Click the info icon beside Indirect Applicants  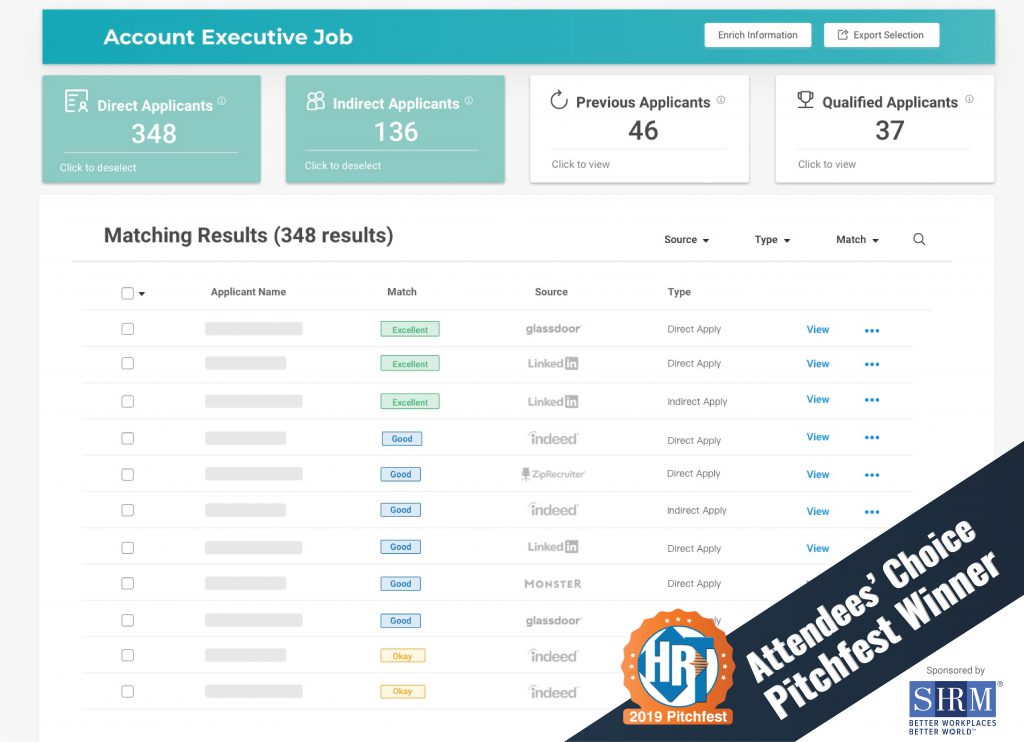[468, 101]
